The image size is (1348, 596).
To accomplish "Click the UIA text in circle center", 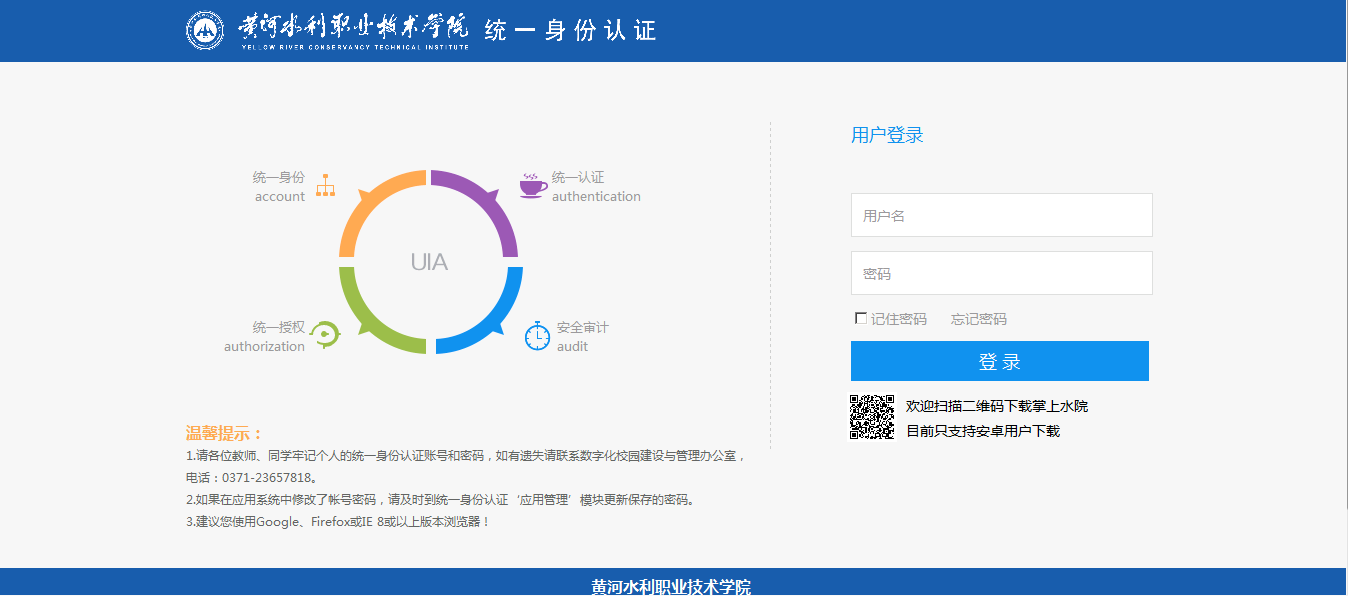I will point(429,263).
